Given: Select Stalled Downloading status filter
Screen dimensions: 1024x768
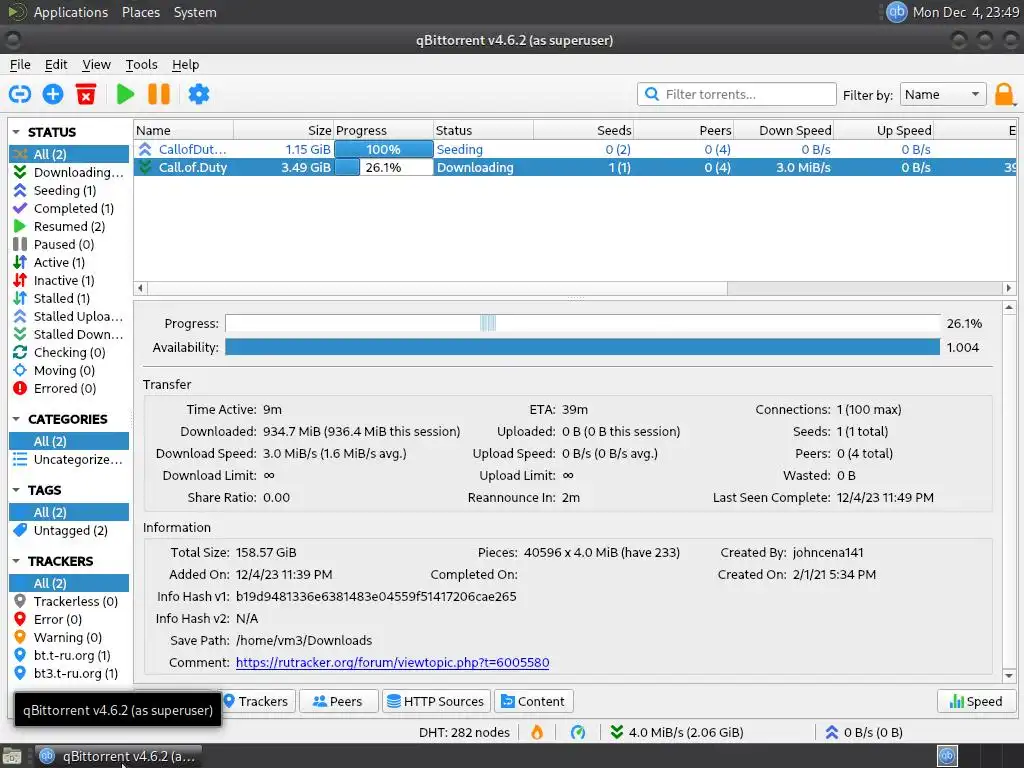Looking at the screenshot, I should click(x=69, y=334).
